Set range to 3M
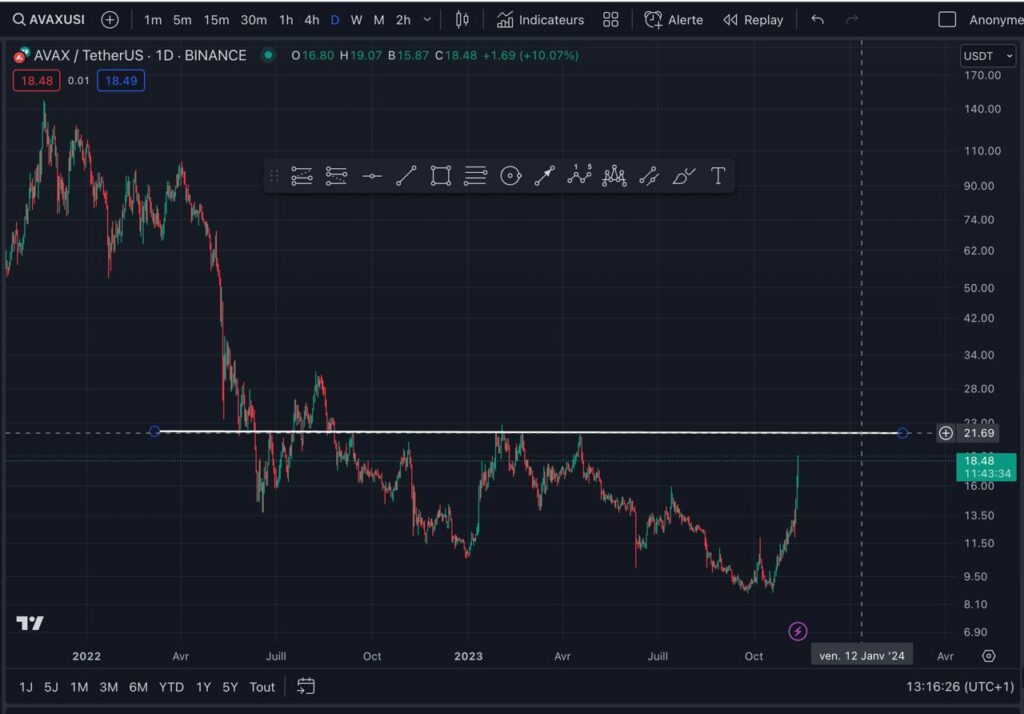 [108, 687]
